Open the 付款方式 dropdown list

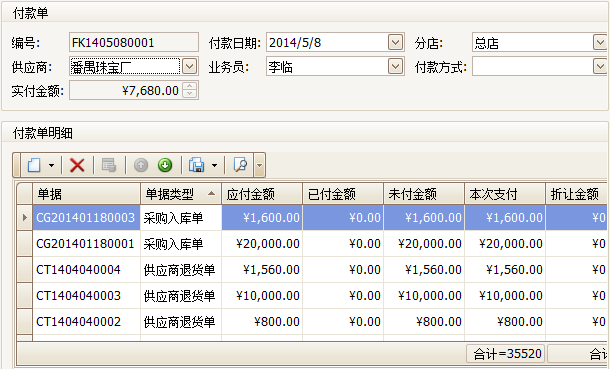point(600,66)
